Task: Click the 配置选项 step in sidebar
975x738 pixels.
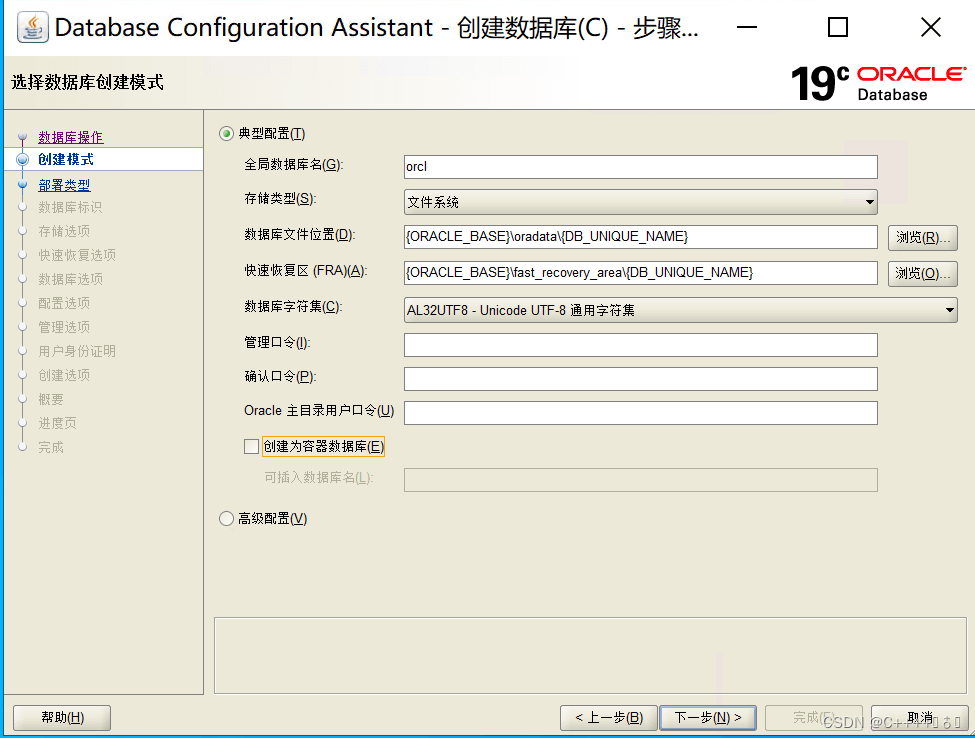Action: point(64,303)
